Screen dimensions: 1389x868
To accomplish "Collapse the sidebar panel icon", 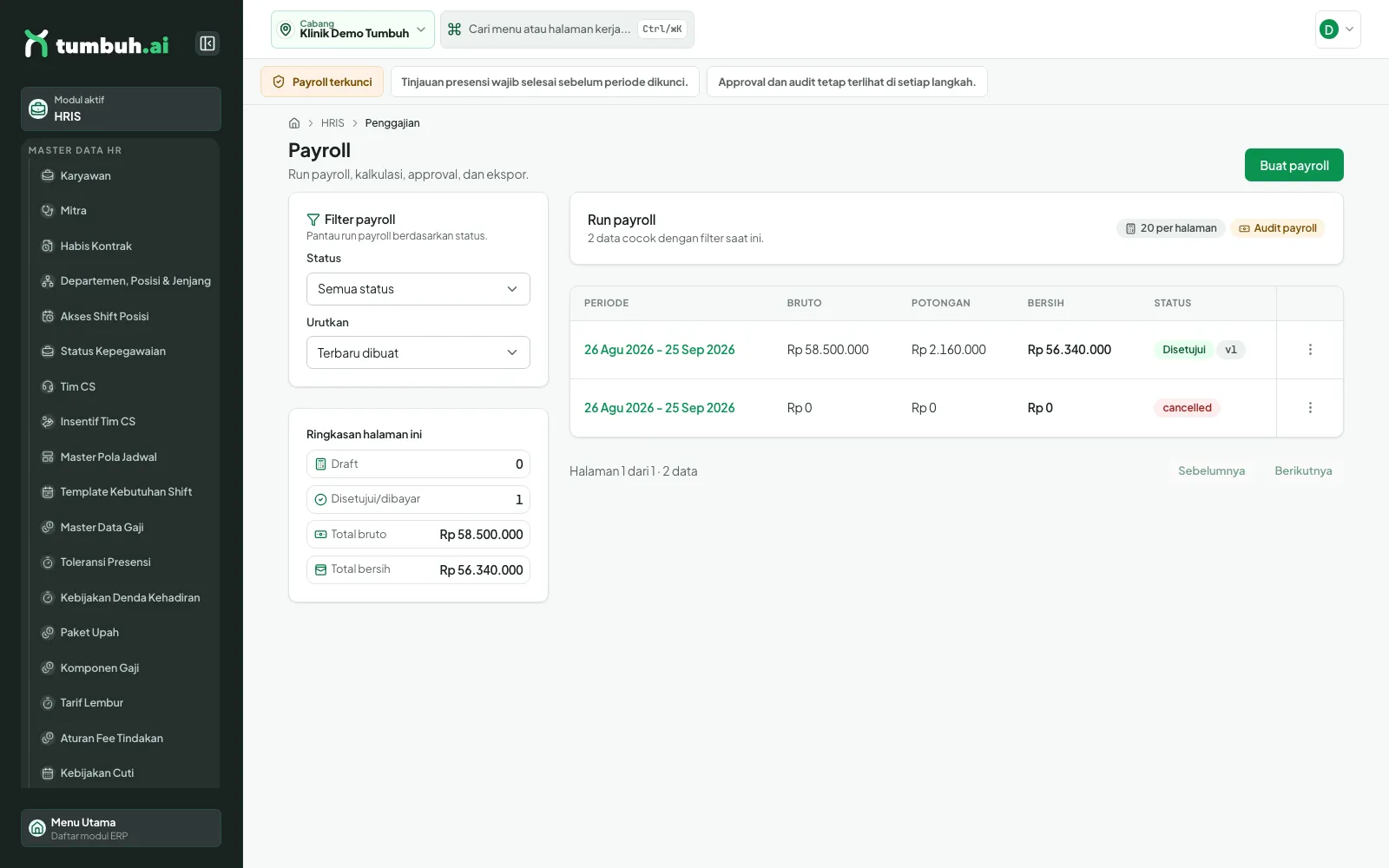I will (x=207, y=43).
